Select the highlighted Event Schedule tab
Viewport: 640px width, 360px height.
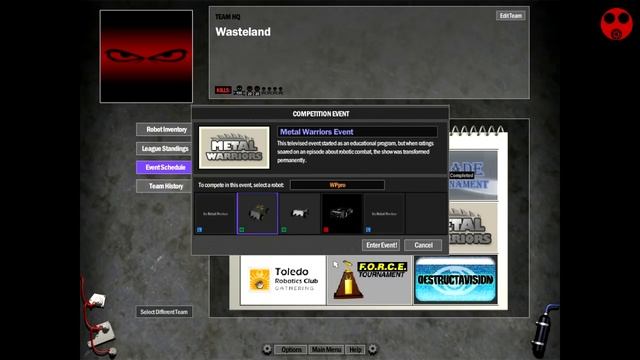point(164,167)
